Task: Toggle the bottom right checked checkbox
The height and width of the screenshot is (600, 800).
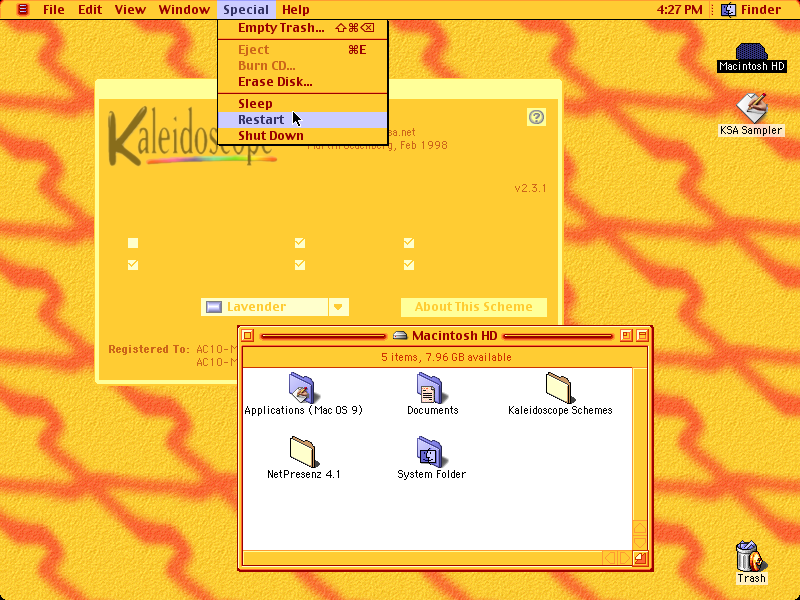Action: click(x=409, y=265)
